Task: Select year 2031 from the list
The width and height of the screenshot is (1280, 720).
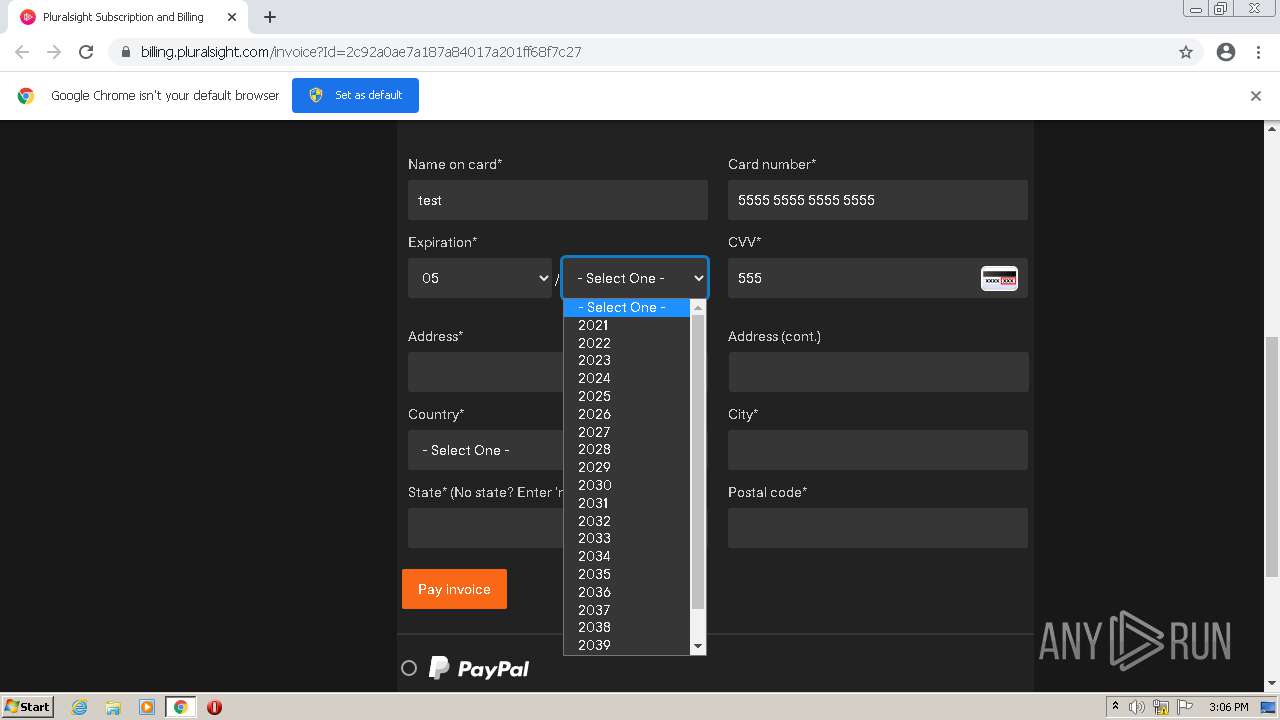Action: pyautogui.click(x=627, y=503)
